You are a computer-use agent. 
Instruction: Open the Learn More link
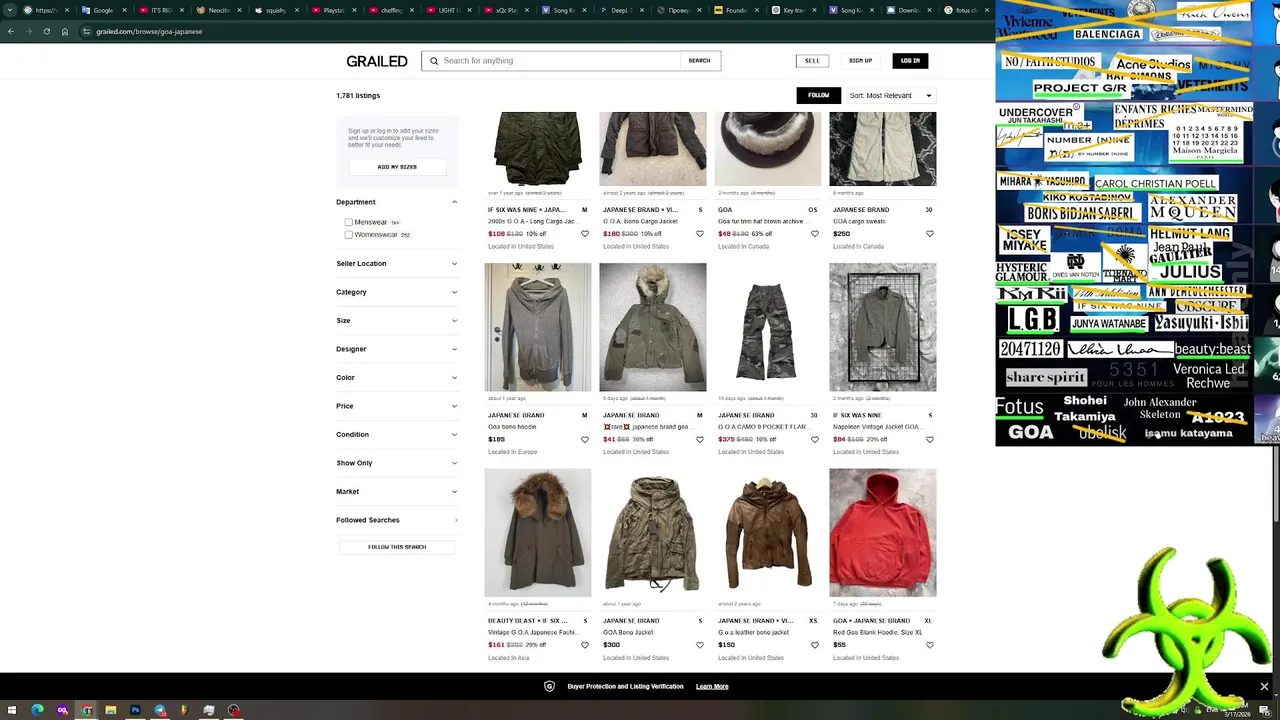click(712, 687)
